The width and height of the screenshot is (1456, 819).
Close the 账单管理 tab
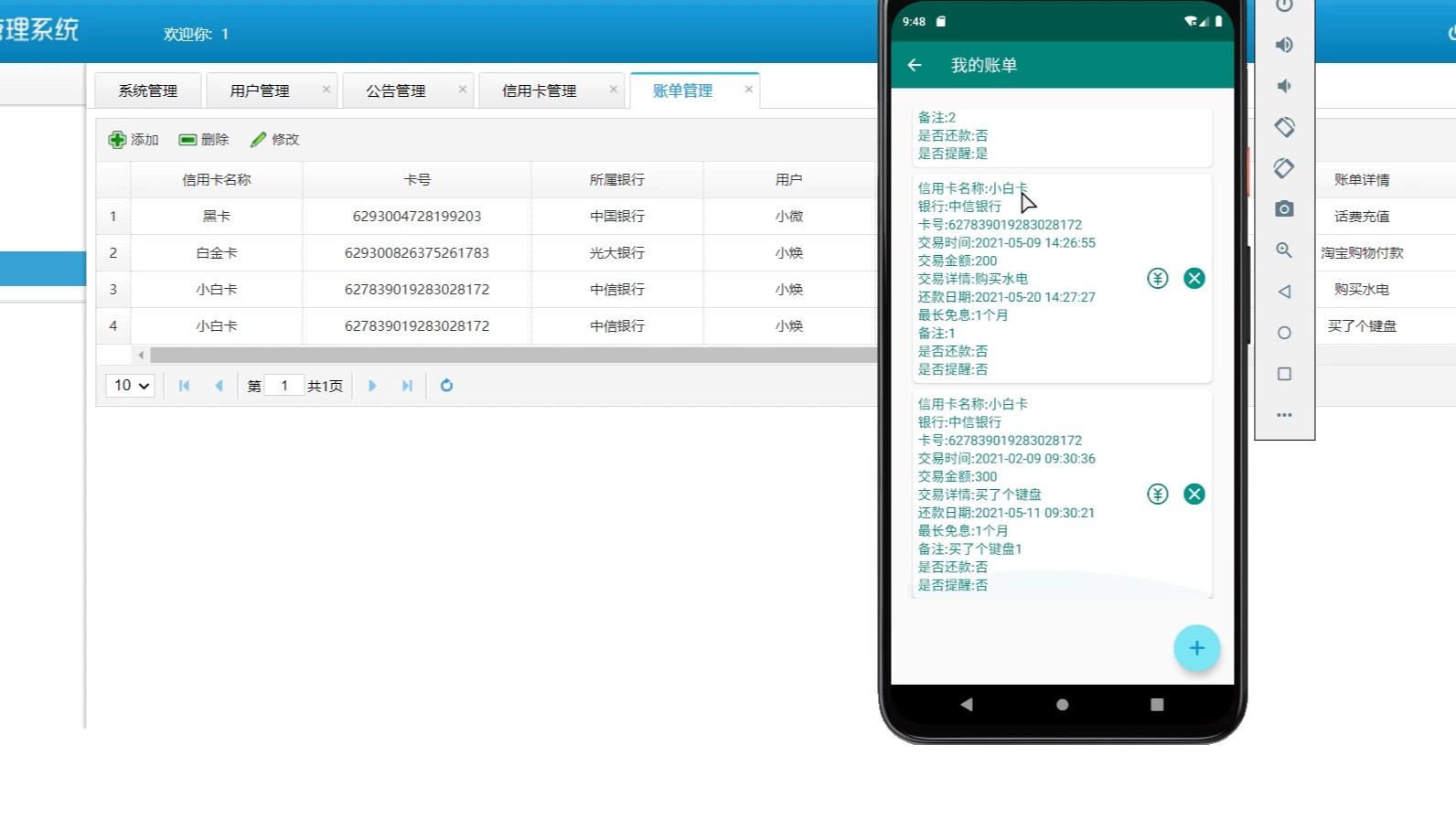[748, 90]
